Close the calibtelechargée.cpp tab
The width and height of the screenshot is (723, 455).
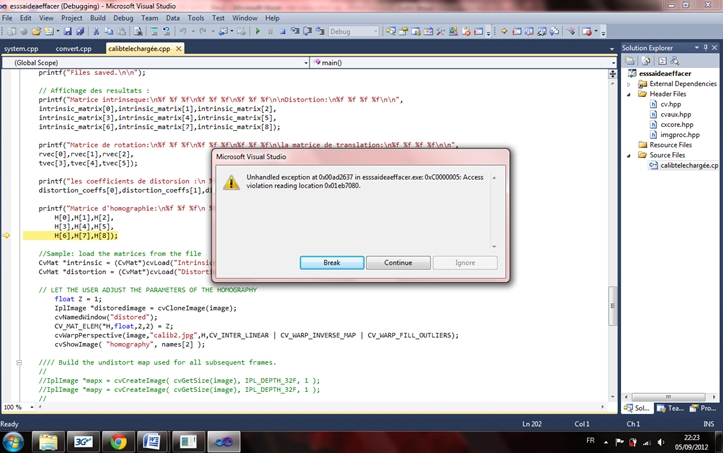178,48
